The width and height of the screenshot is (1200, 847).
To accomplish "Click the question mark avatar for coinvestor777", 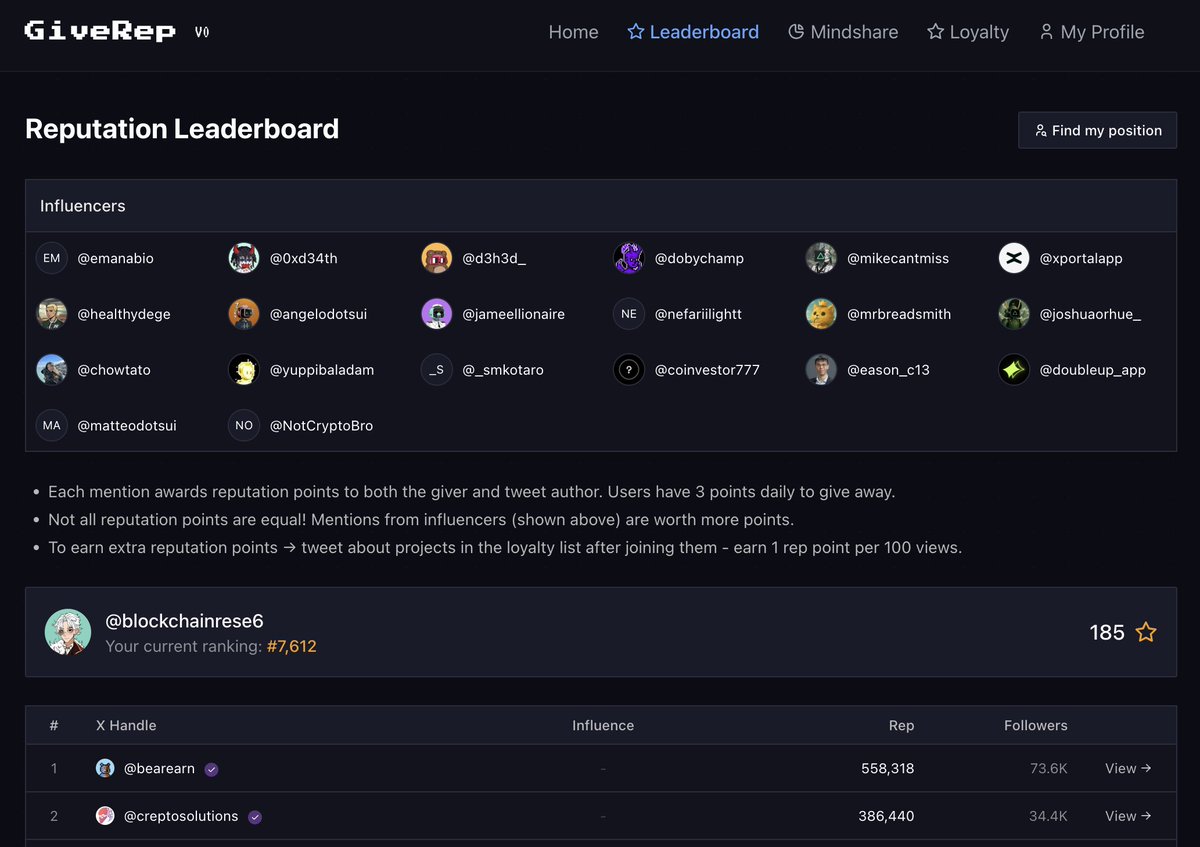I will tap(629, 370).
